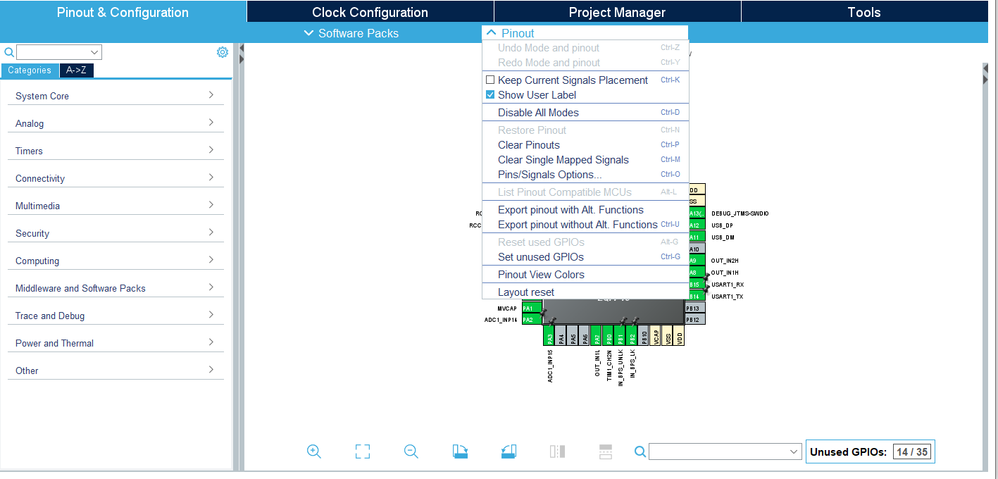Click the VCAP pin at the chip bottom
Viewport: 998px width, 479px height.
click(x=656, y=335)
